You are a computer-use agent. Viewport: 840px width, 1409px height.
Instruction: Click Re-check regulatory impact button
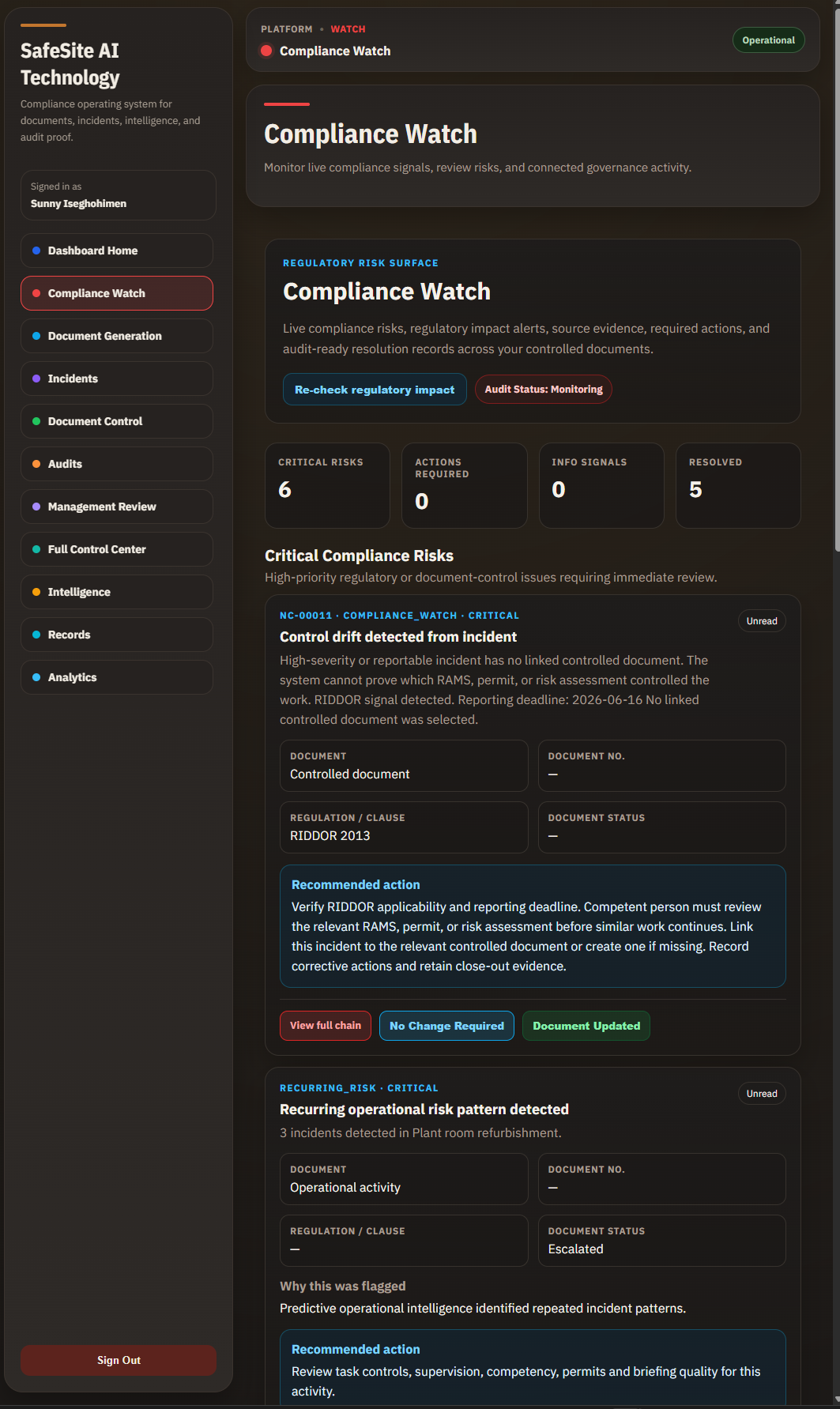point(375,390)
